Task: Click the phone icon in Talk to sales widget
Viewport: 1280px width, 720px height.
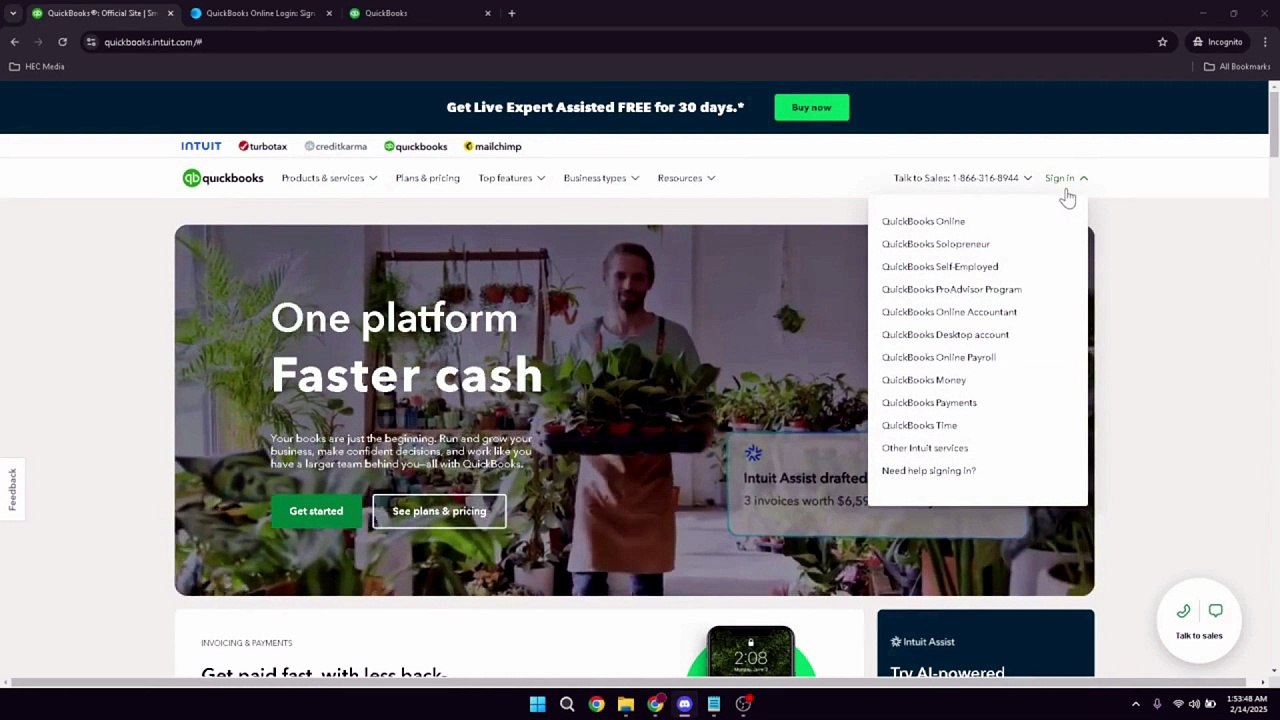Action: (1183, 611)
